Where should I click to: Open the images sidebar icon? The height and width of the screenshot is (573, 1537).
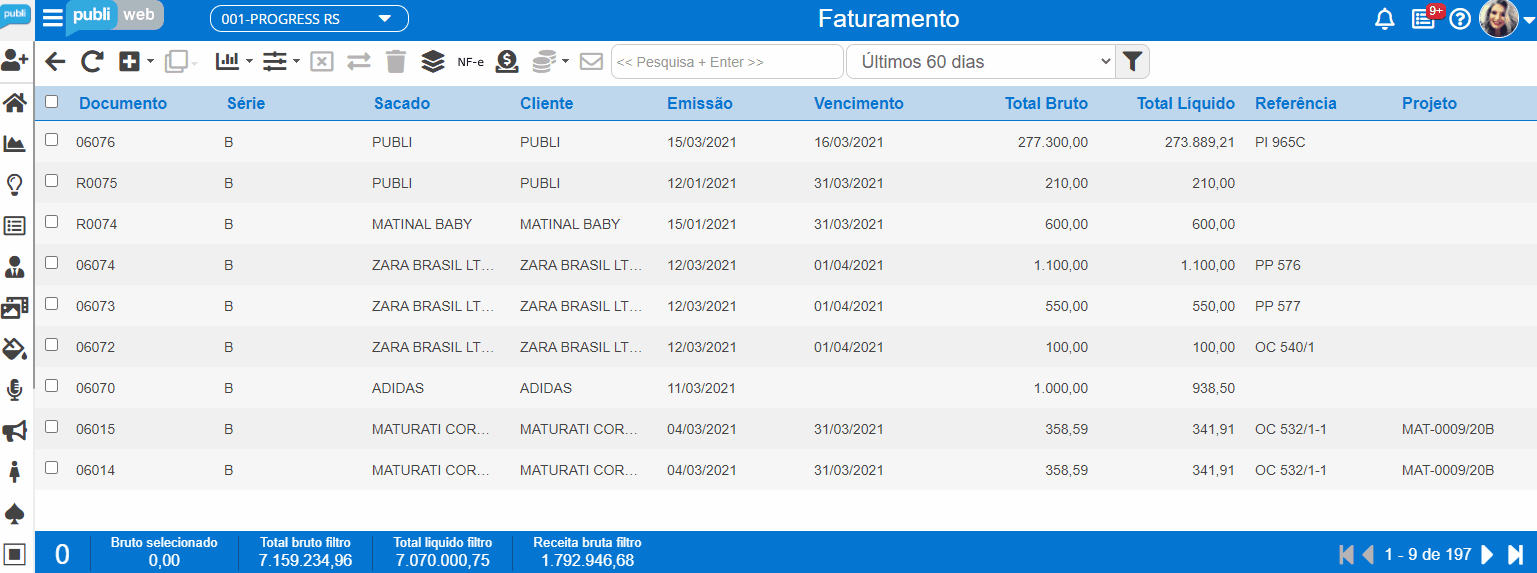[15, 308]
